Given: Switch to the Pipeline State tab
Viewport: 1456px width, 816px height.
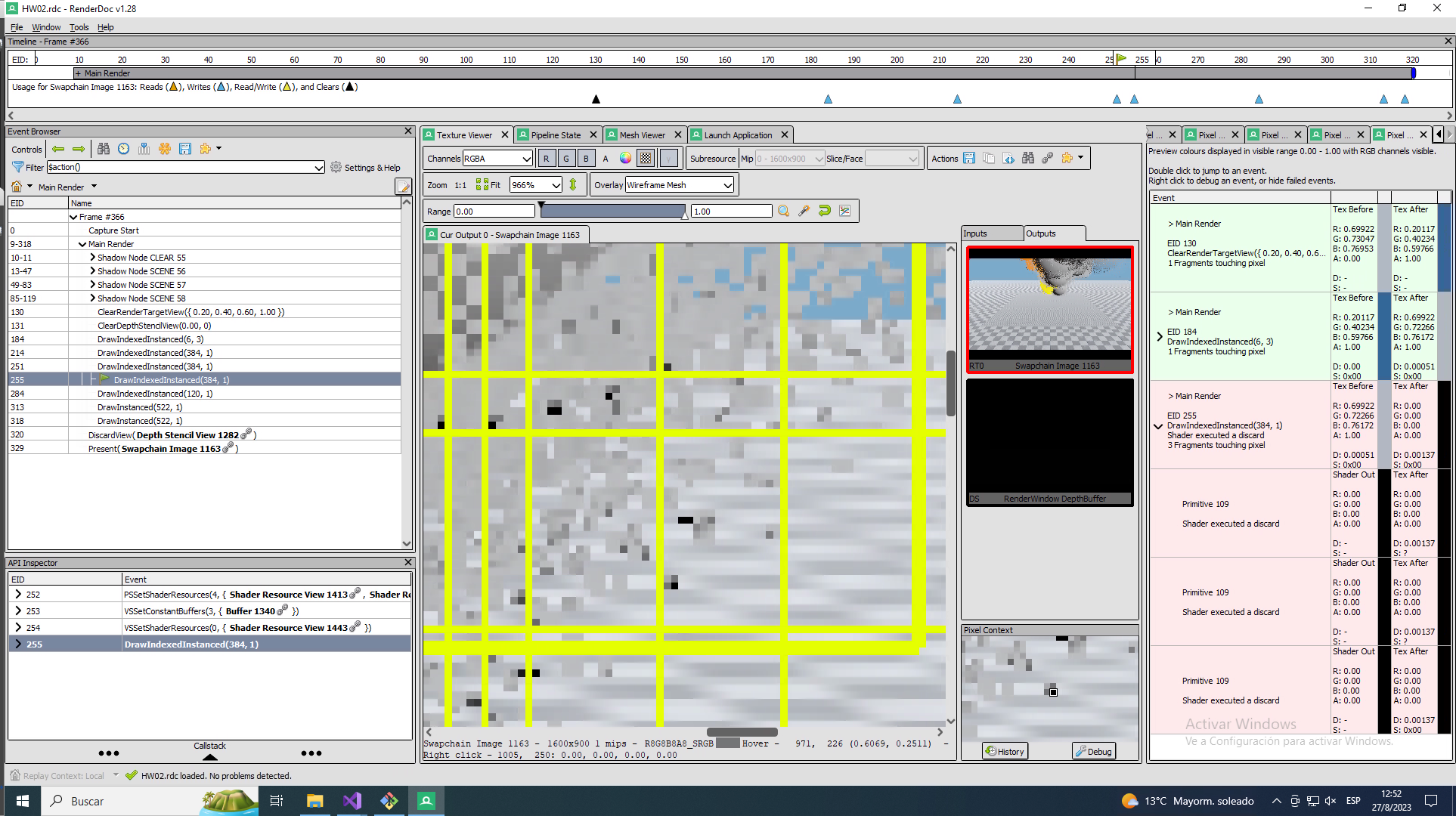Looking at the screenshot, I should pyautogui.click(x=556, y=134).
